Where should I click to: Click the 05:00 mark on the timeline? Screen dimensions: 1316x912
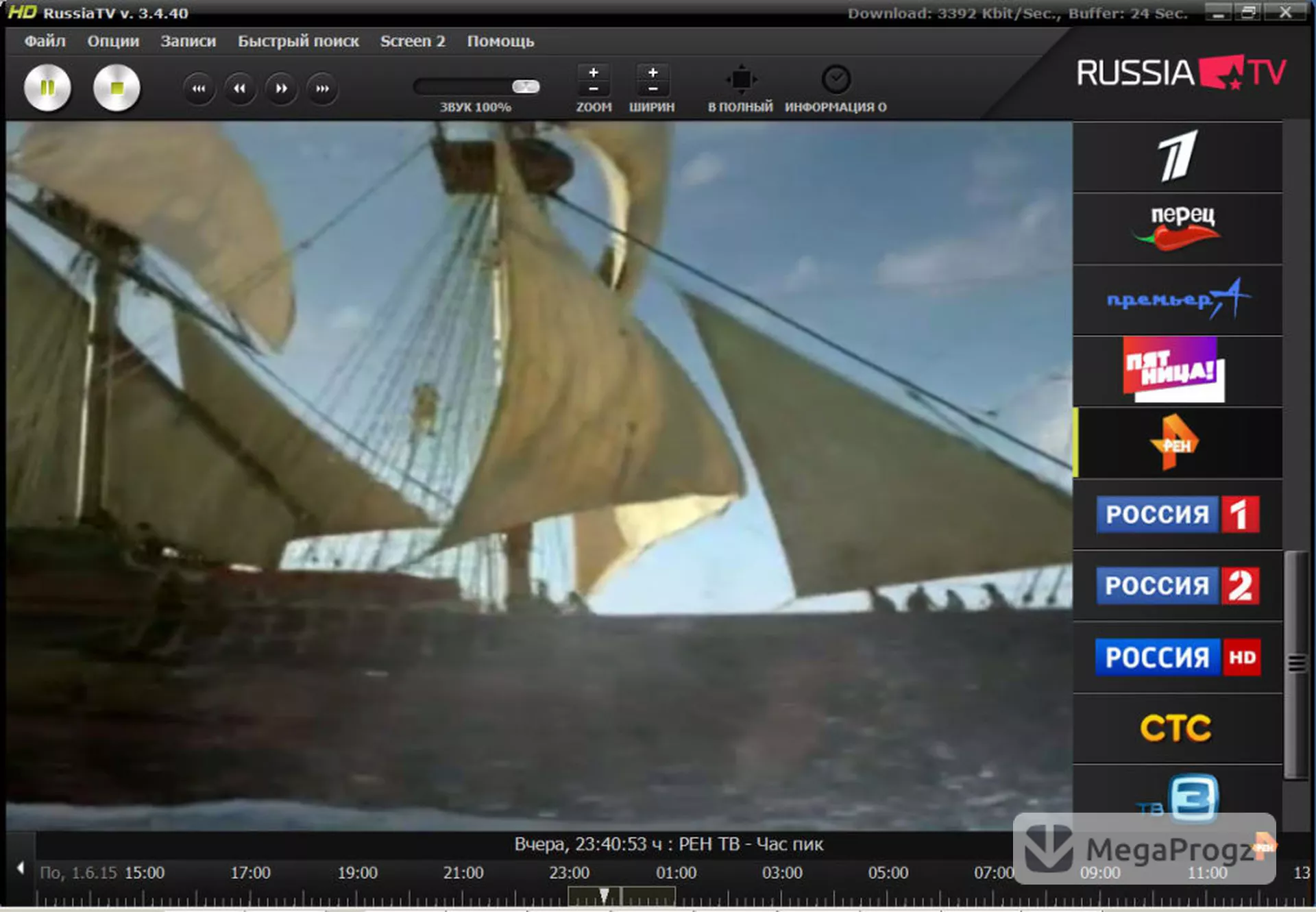(x=888, y=873)
